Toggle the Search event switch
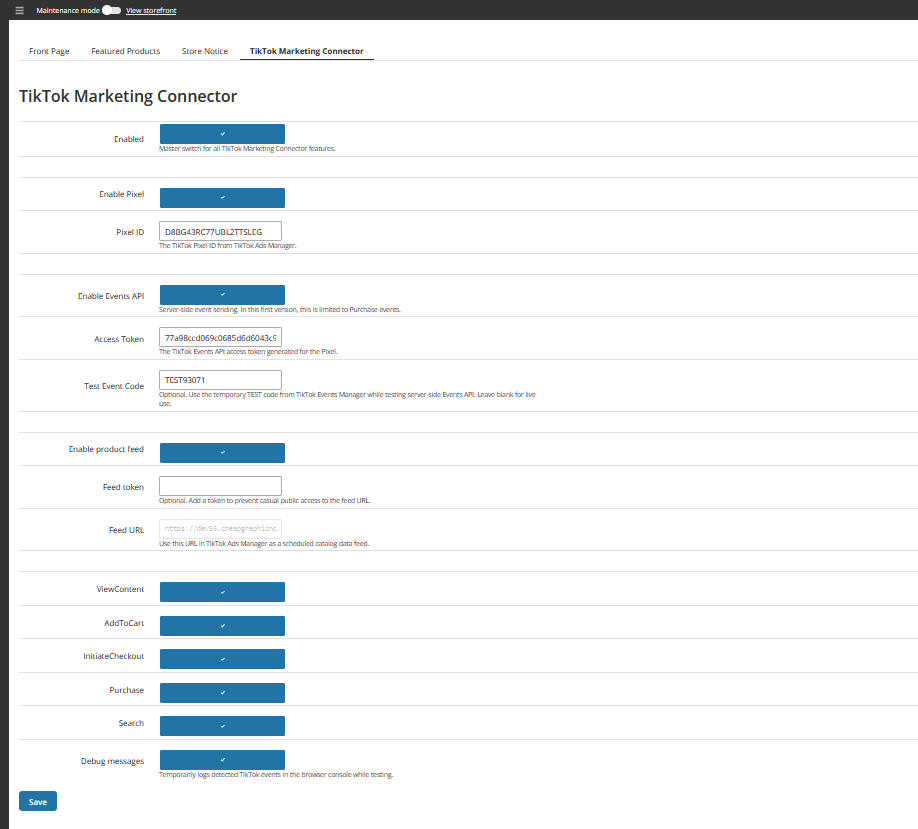 222,726
